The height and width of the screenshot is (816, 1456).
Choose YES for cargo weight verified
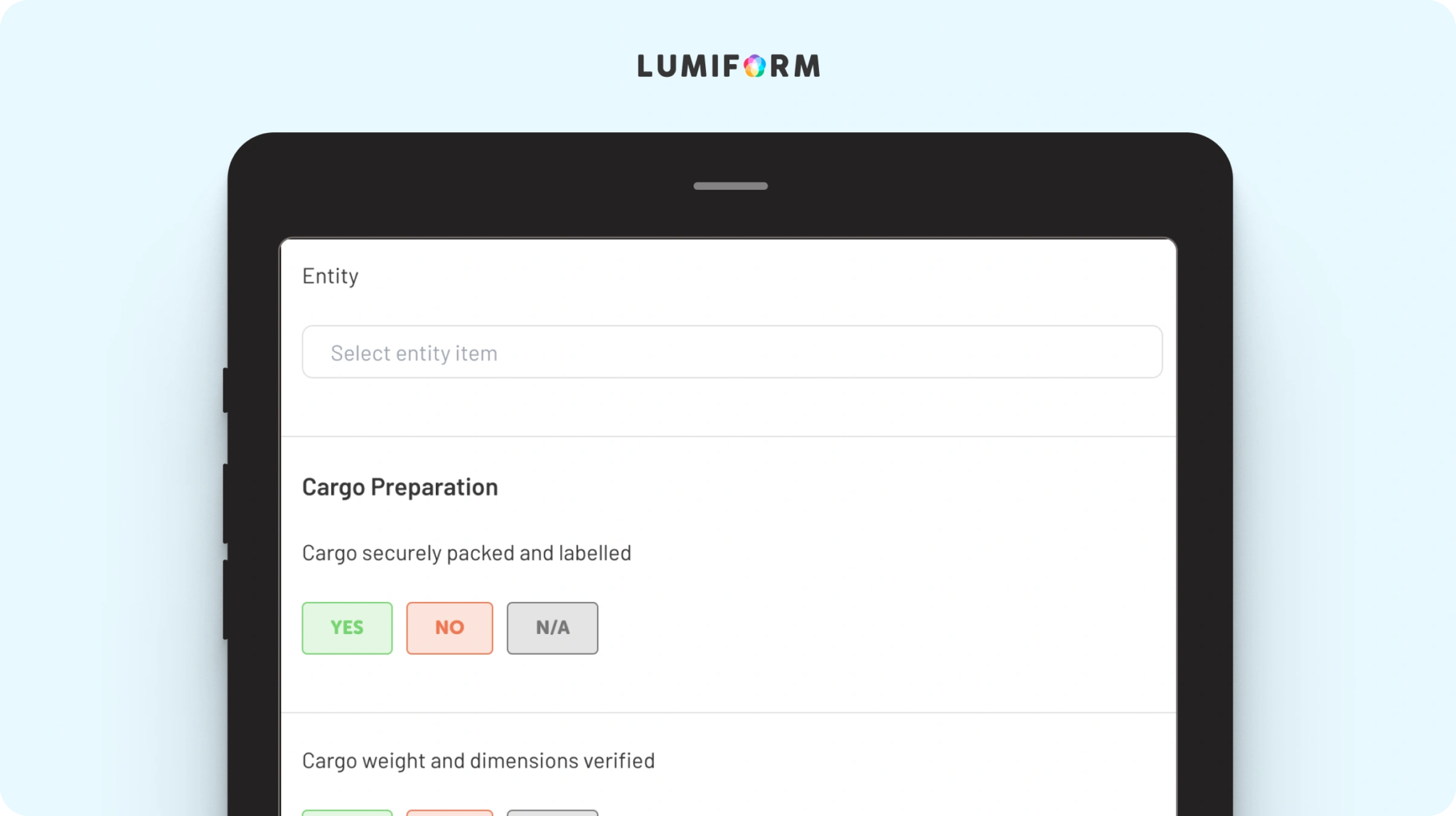point(347,812)
